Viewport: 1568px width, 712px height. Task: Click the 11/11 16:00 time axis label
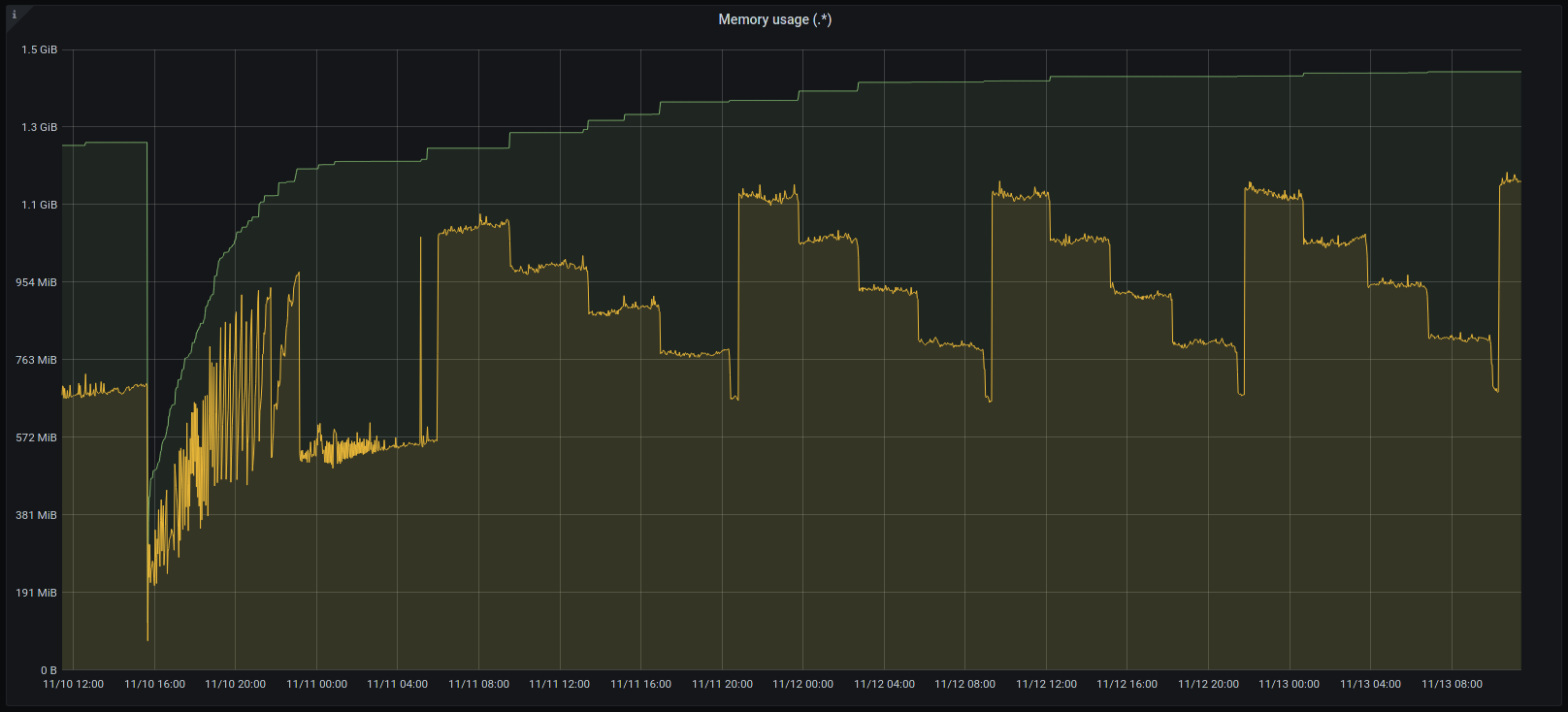pos(641,684)
